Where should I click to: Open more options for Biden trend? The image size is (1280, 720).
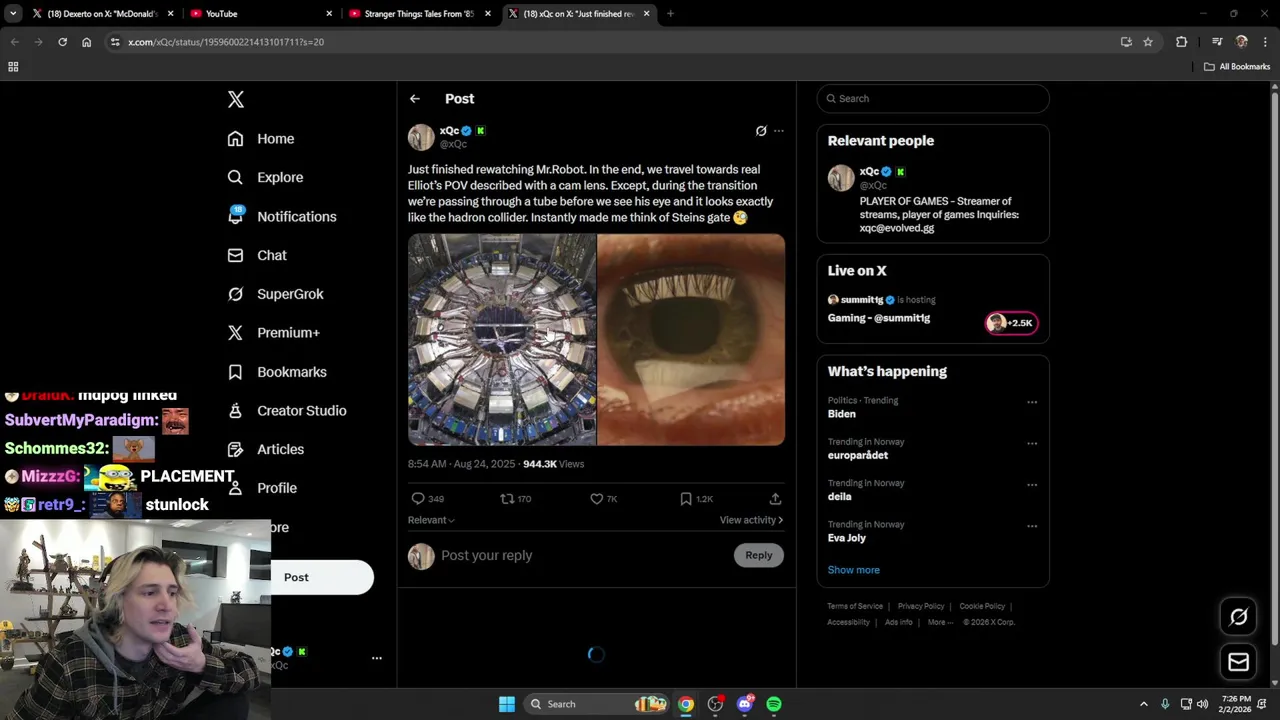pos(1032,402)
